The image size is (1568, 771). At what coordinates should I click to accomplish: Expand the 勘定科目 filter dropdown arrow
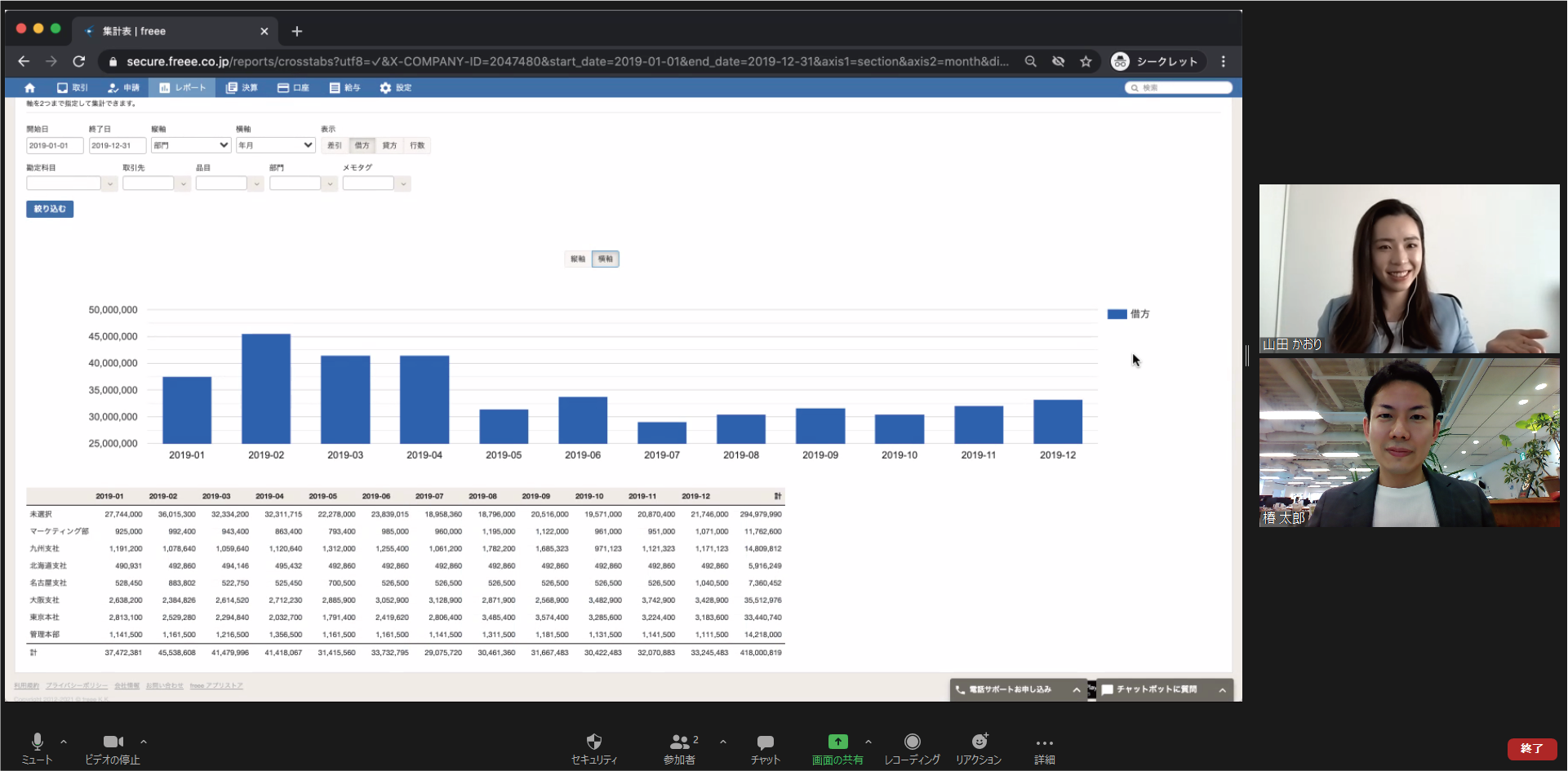[x=109, y=184]
